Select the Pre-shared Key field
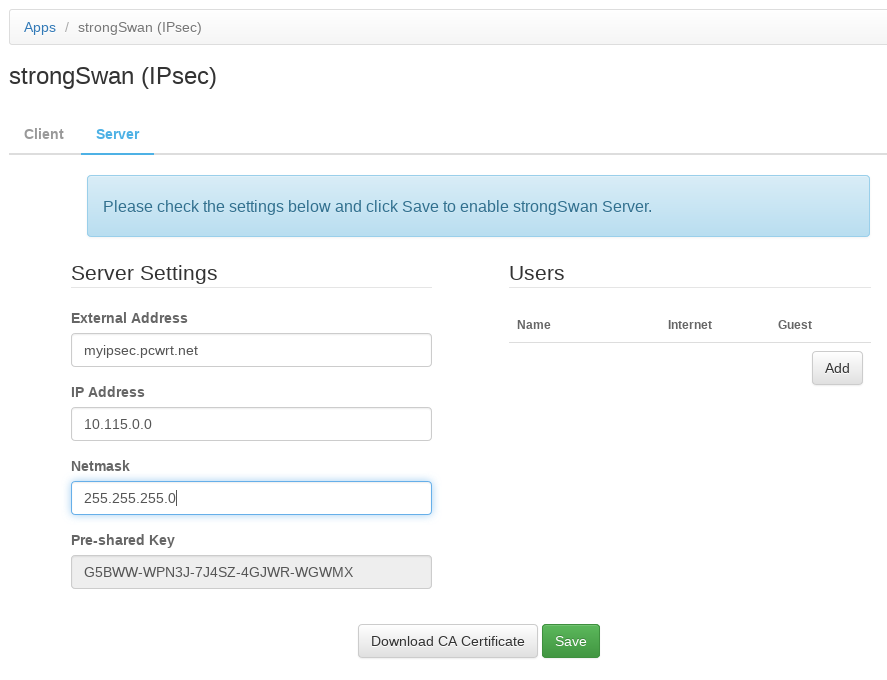This screenshot has height=680, width=887. 251,572
